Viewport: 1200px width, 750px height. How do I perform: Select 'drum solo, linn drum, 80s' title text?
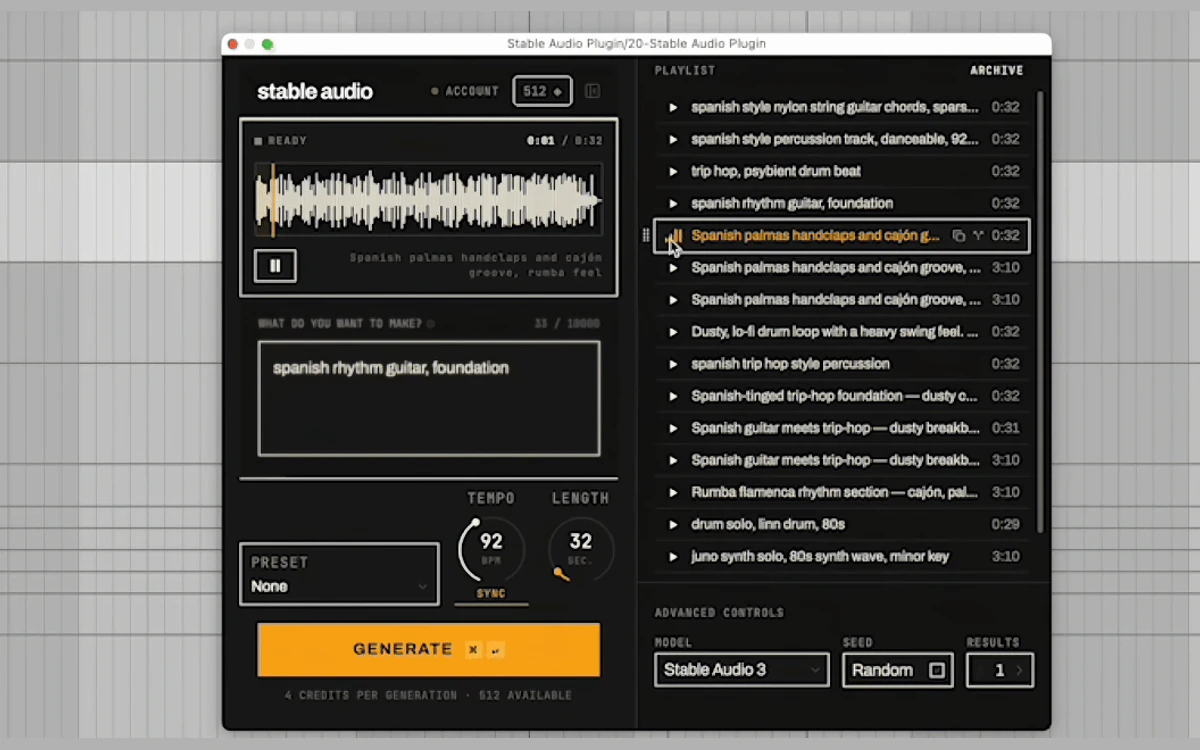(x=768, y=524)
